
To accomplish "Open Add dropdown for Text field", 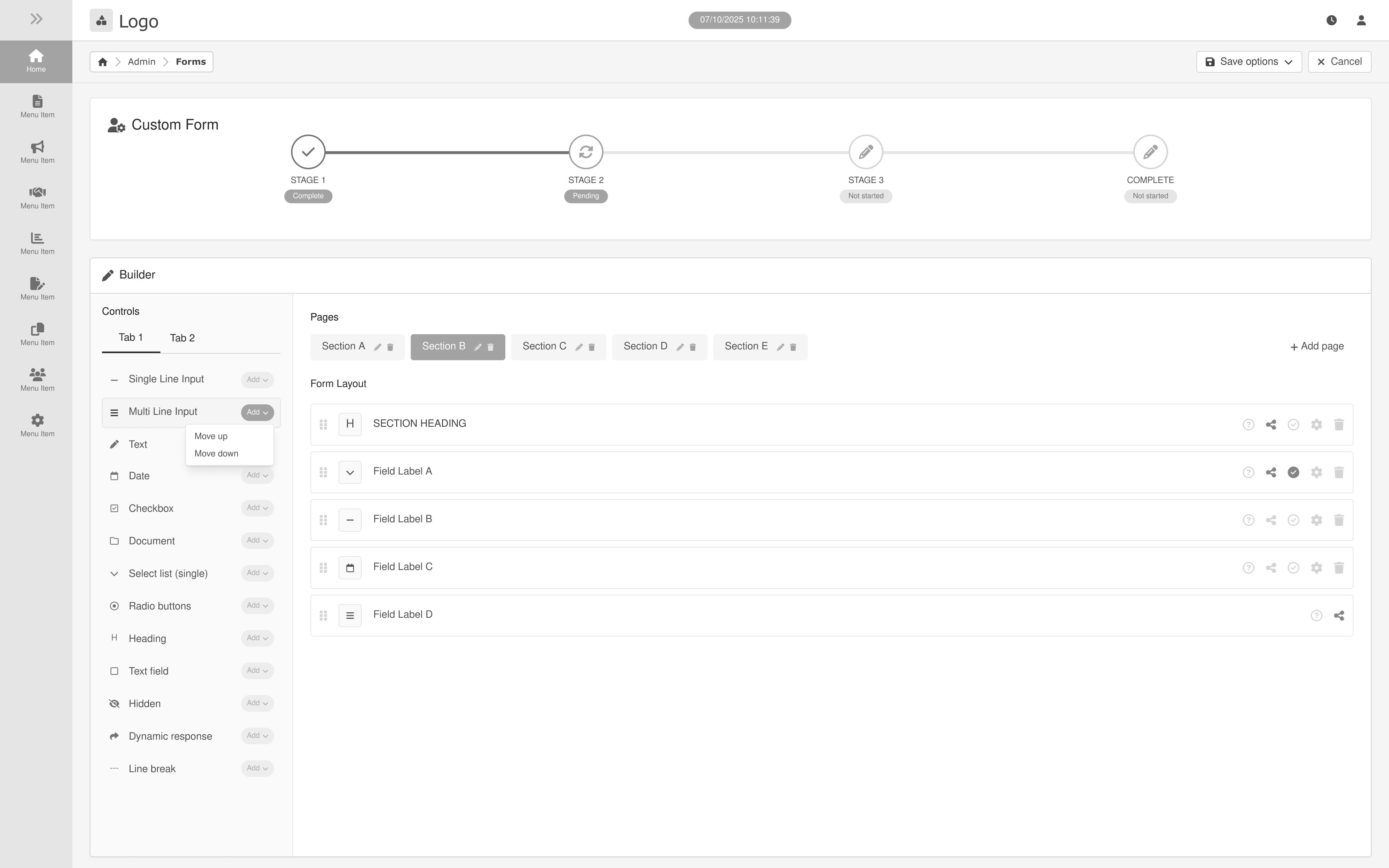I will tap(257, 671).
